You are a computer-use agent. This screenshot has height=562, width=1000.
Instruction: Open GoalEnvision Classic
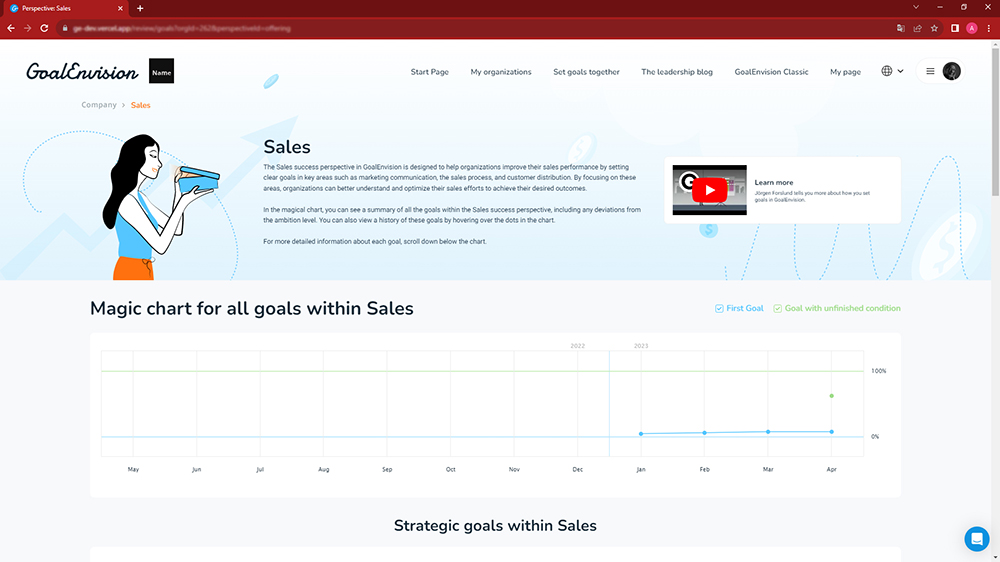(771, 72)
